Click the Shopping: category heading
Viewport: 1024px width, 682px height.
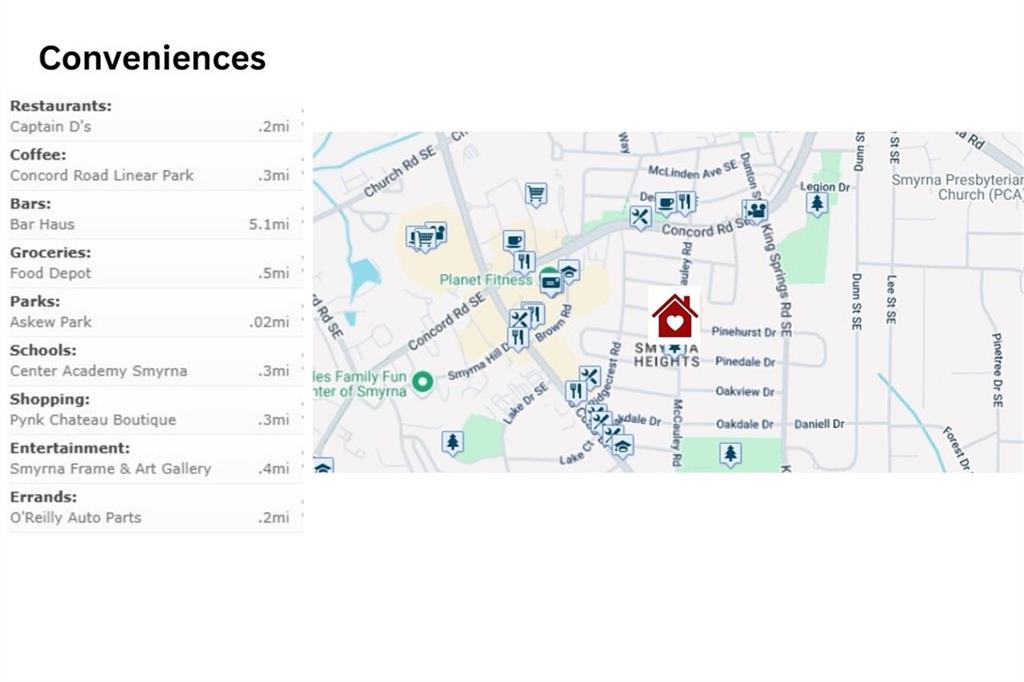coord(50,399)
